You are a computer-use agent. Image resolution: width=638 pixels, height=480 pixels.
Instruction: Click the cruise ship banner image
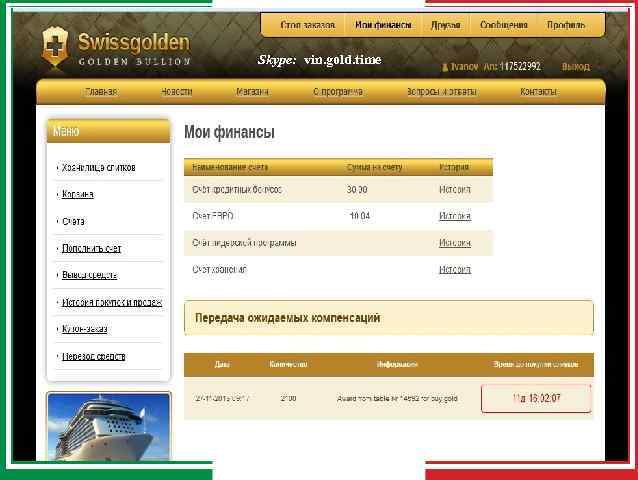[109, 427]
